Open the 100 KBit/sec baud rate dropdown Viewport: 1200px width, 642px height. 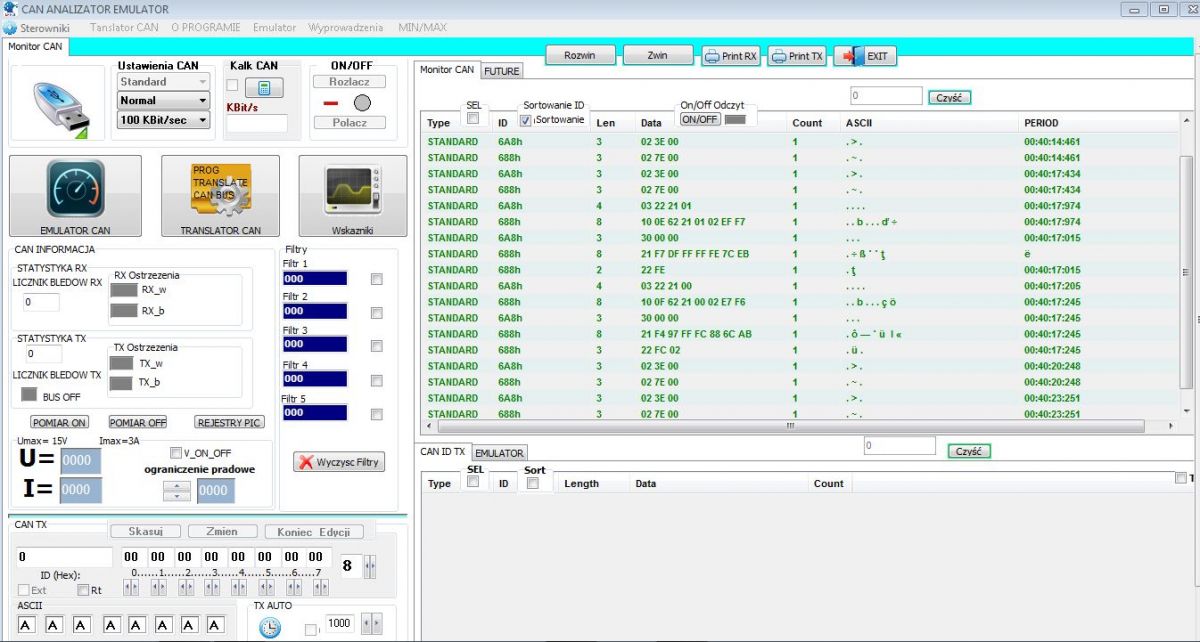click(163, 120)
